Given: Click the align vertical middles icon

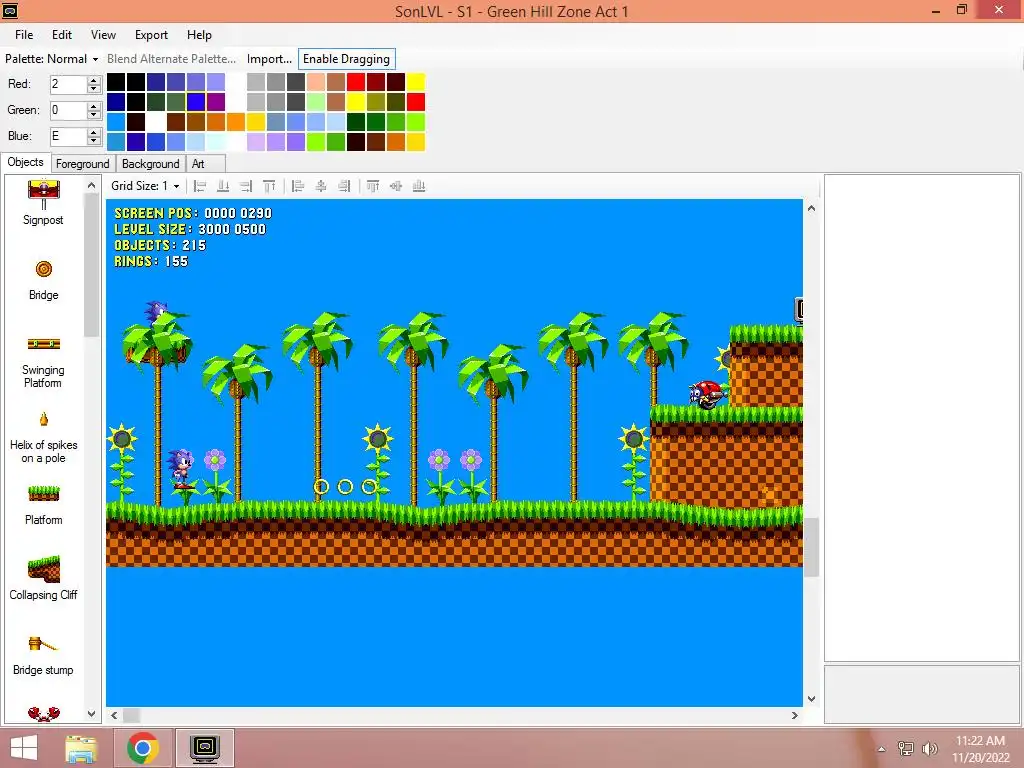Looking at the screenshot, I should click(396, 186).
